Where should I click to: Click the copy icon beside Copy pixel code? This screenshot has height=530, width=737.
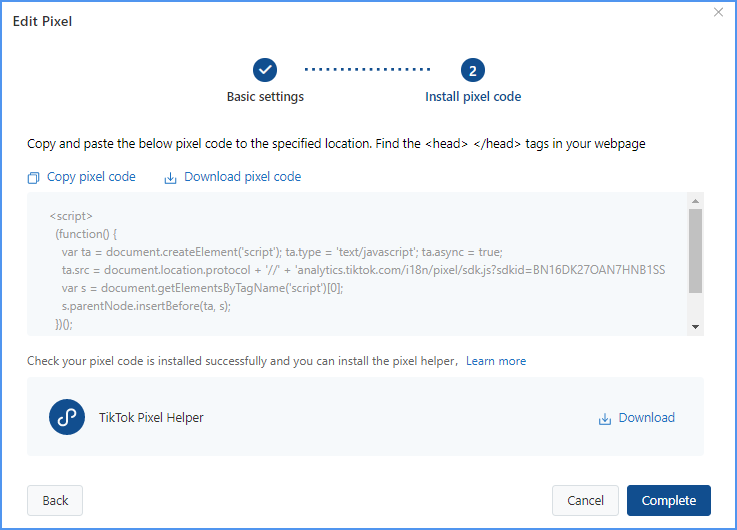(34, 178)
